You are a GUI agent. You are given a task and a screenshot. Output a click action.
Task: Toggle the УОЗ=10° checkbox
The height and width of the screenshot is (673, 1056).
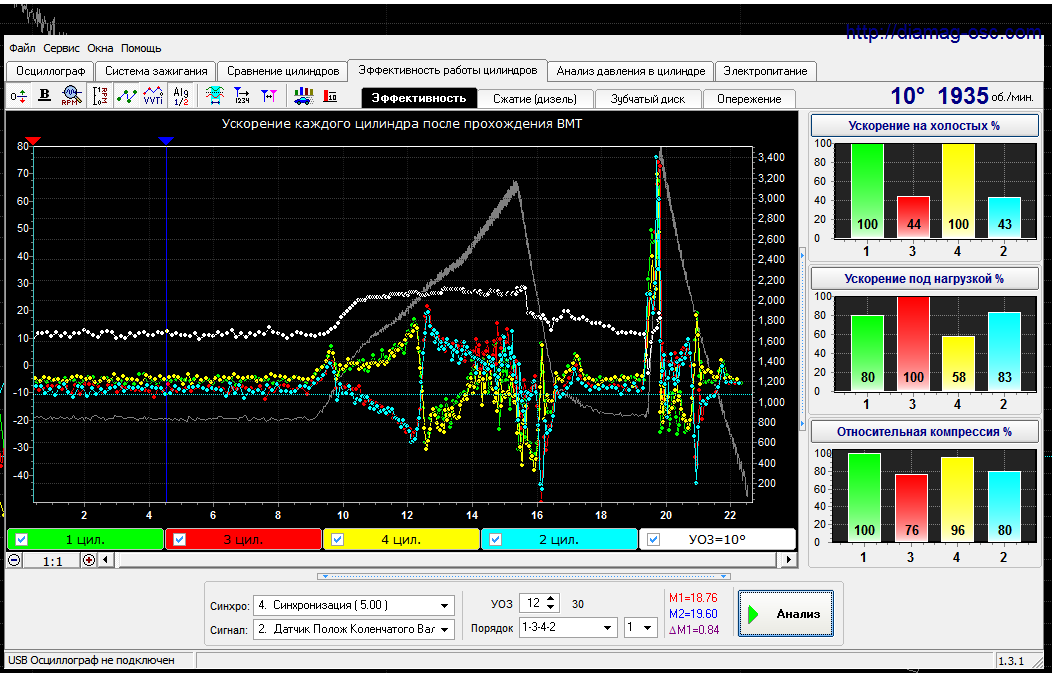point(653,540)
